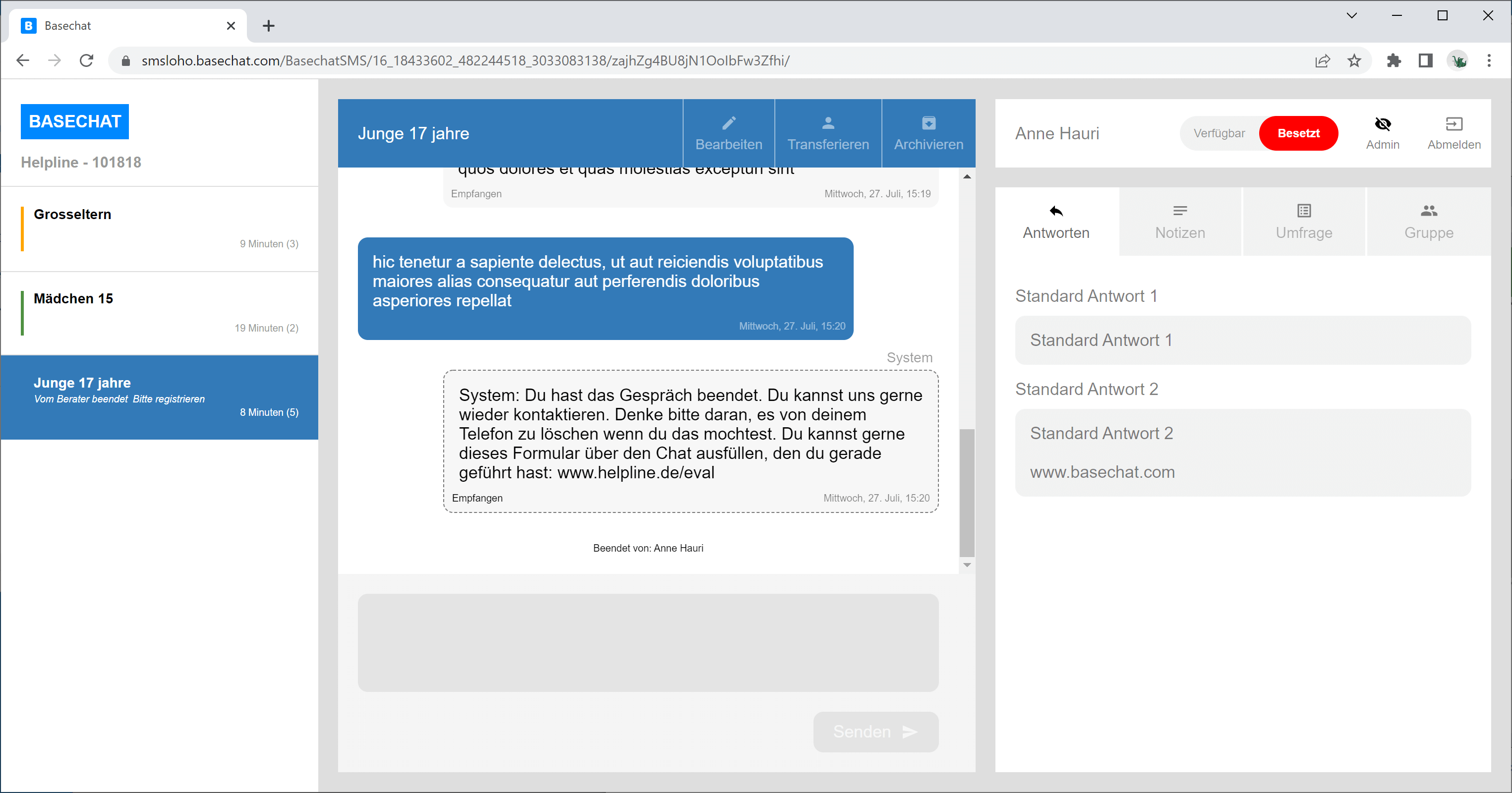Expand the tab search chevron
Viewport: 1512px width, 793px height.
coord(1351,16)
